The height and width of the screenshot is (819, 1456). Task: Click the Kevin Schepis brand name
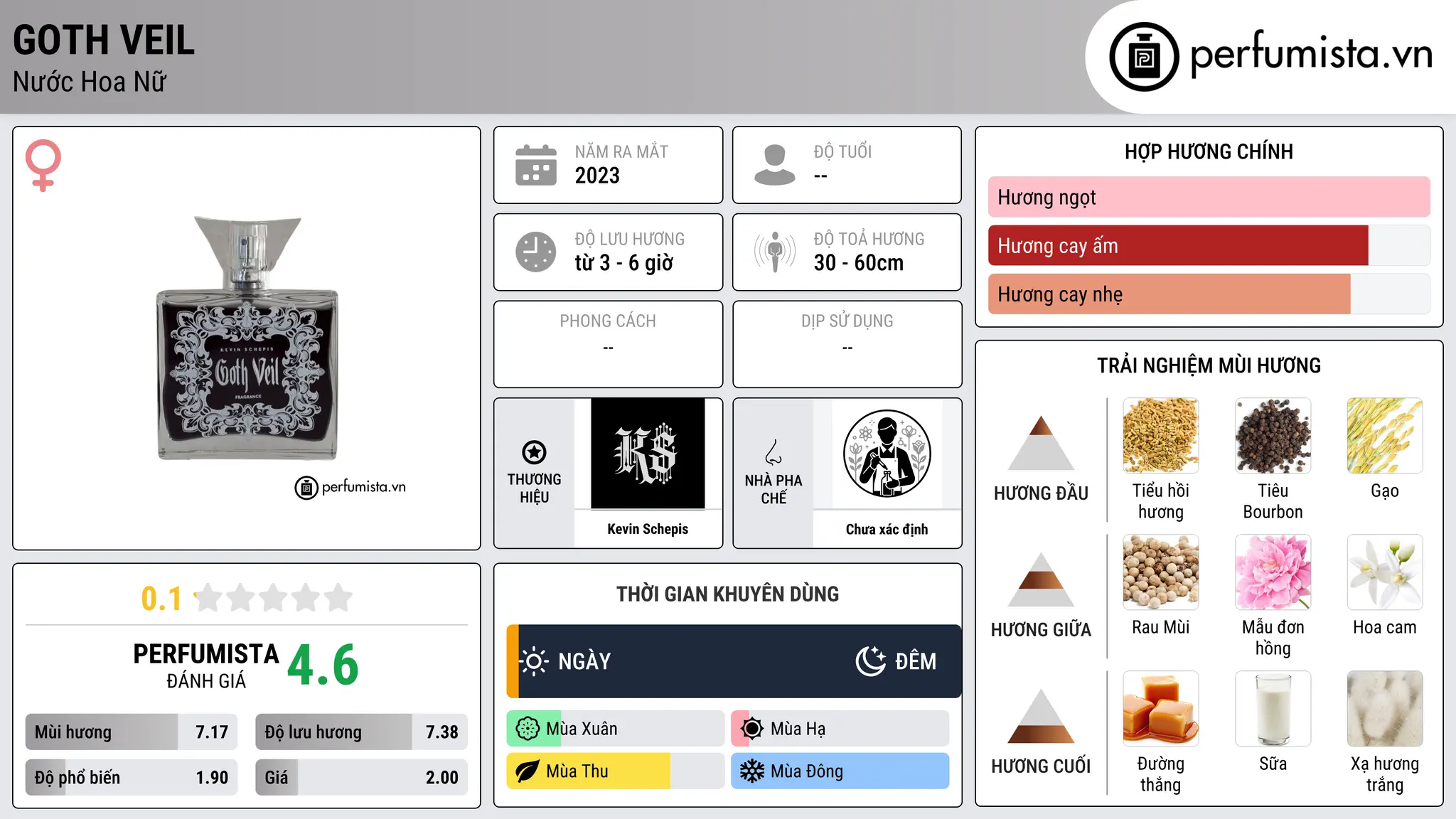[648, 529]
